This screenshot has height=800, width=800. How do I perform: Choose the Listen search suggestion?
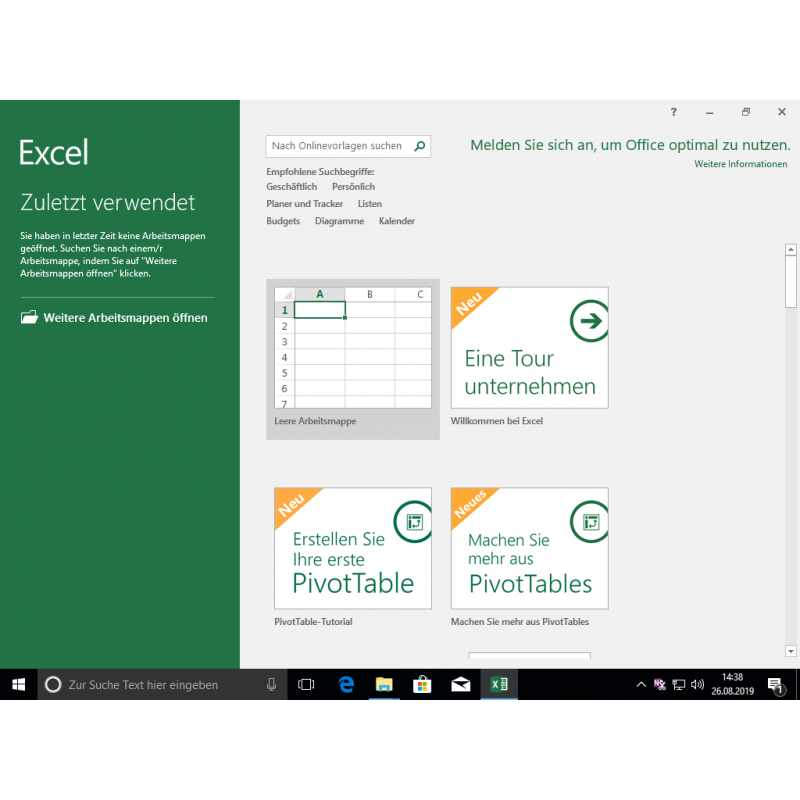369,204
